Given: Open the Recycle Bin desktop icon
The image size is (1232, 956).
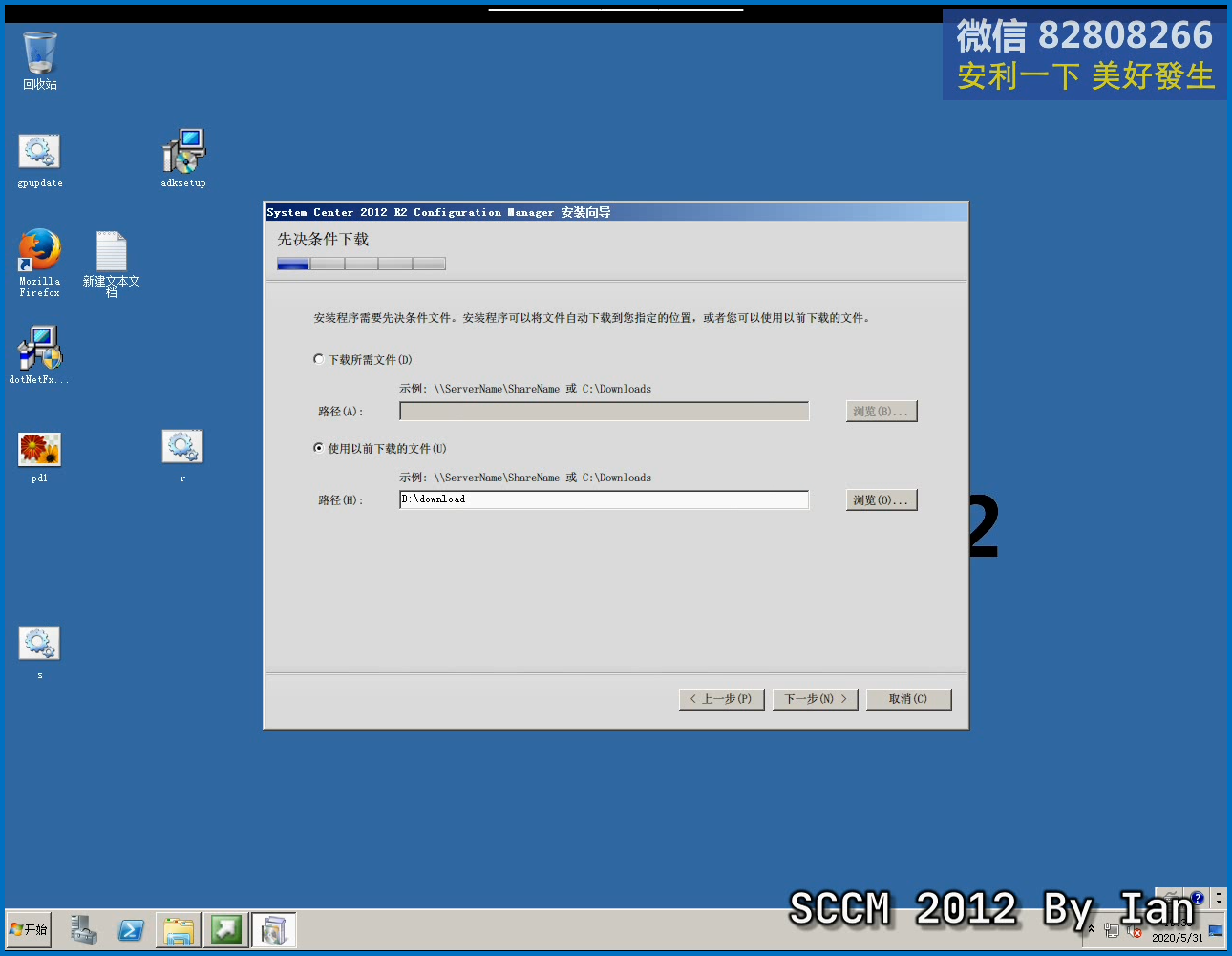Looking at the screenshot, I should click(x=40, y=60).
